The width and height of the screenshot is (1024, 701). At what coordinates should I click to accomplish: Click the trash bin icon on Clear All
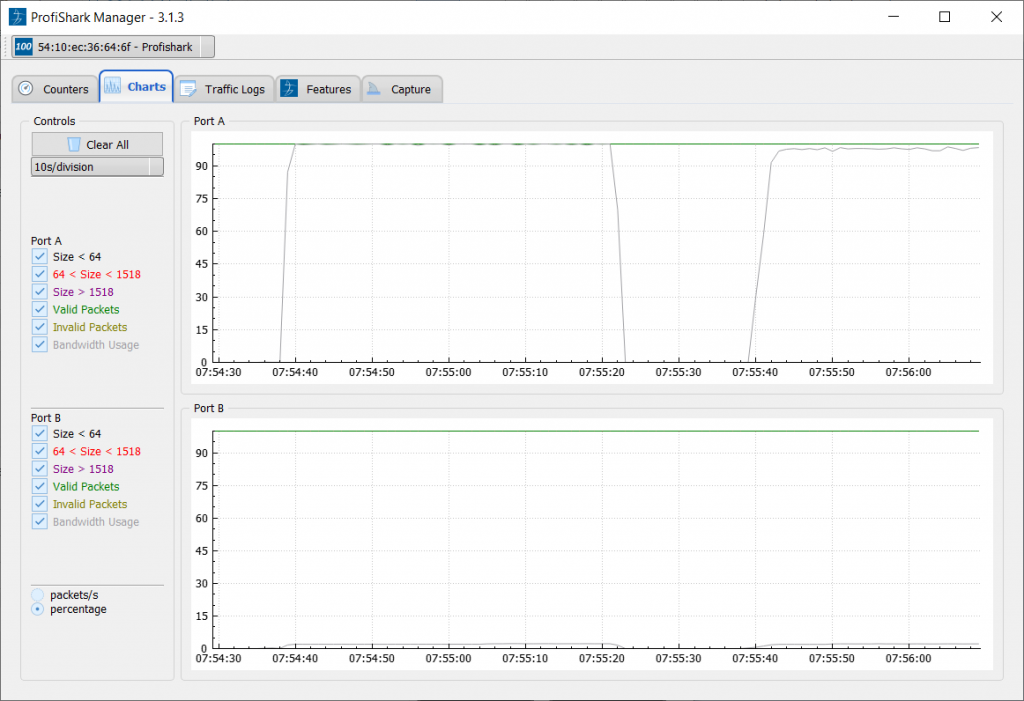74,144
